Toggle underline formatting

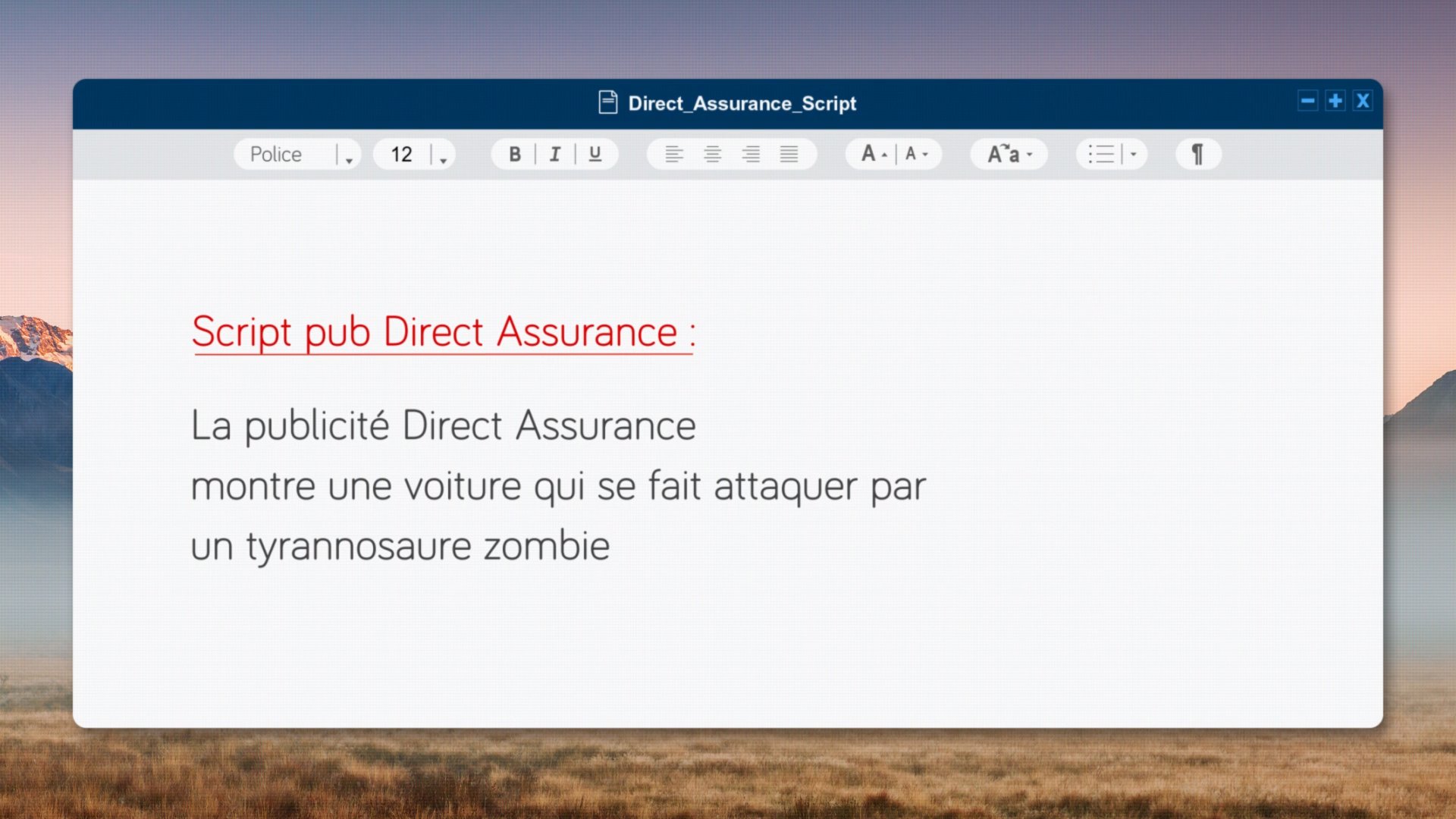595,155
